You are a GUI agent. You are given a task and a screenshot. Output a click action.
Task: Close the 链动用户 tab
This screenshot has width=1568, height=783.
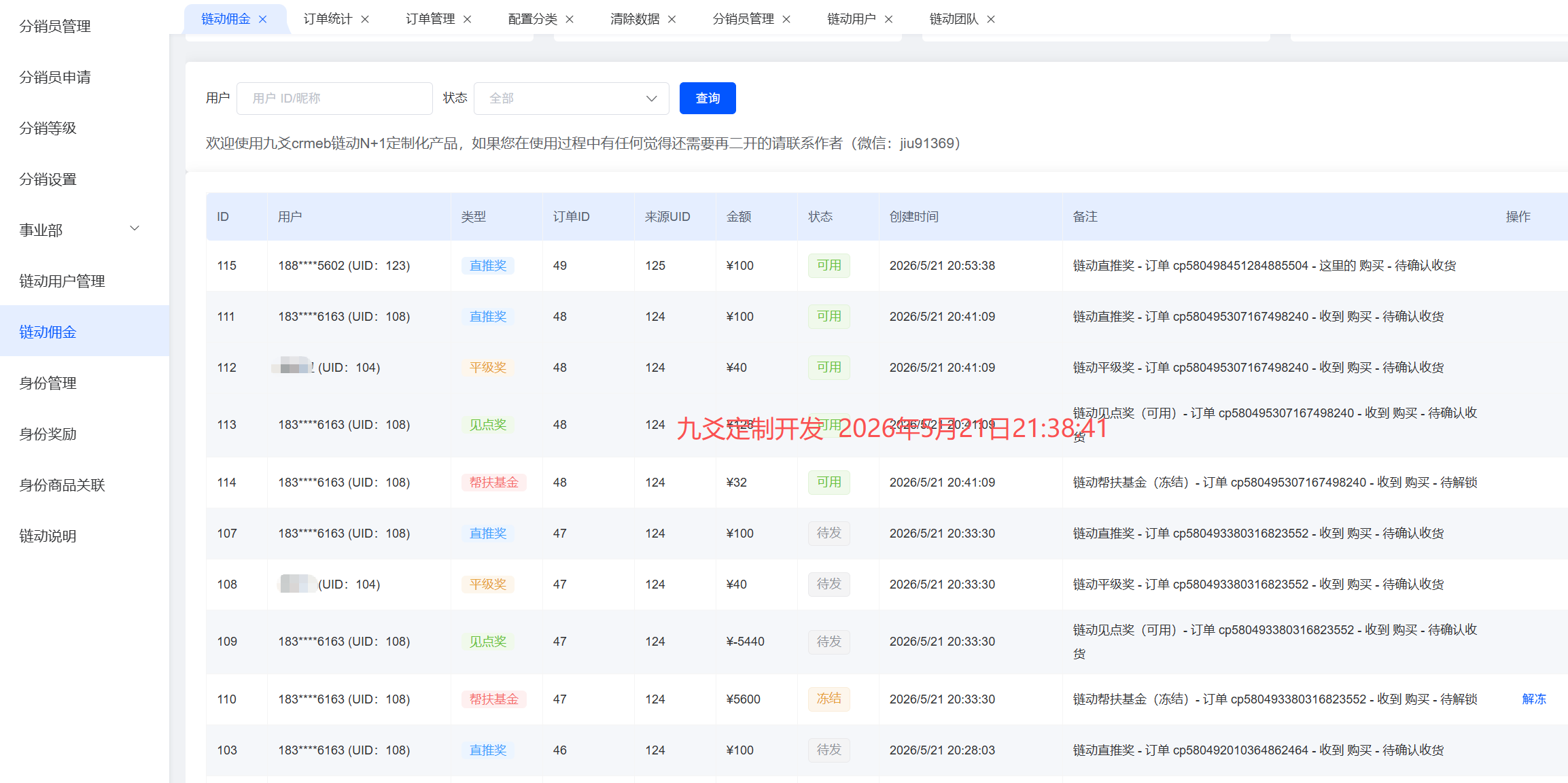(x=889, y=20)
